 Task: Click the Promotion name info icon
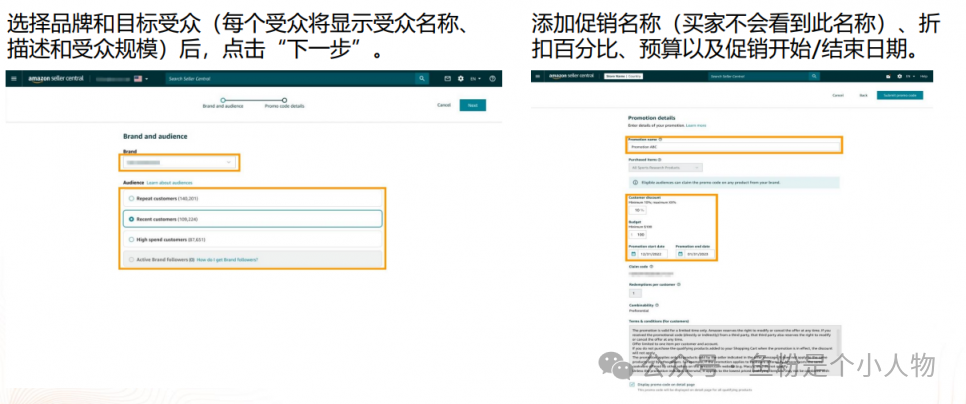coord(660,139)
